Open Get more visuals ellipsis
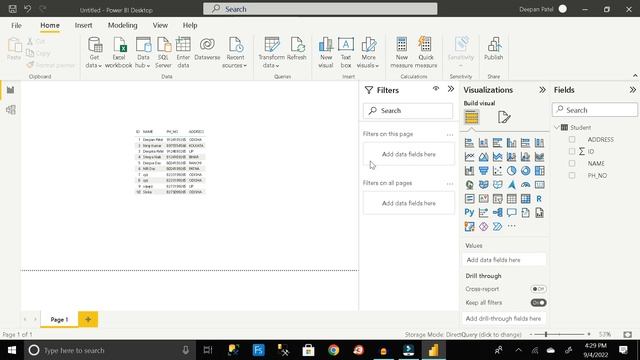The image size is (640, 360). click(x=511, y=227)
